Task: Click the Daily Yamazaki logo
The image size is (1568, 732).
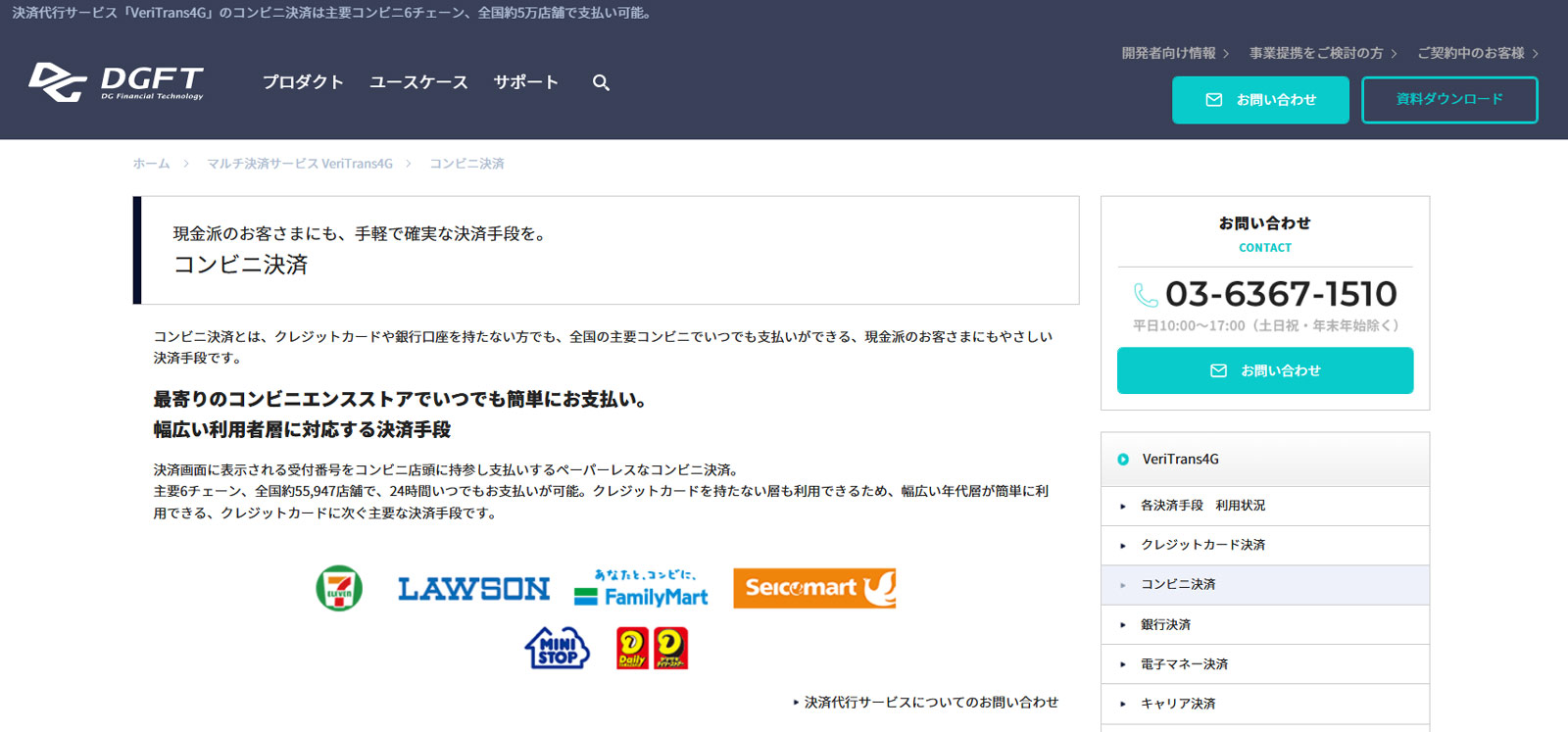Action: click(x=652, y=648)
